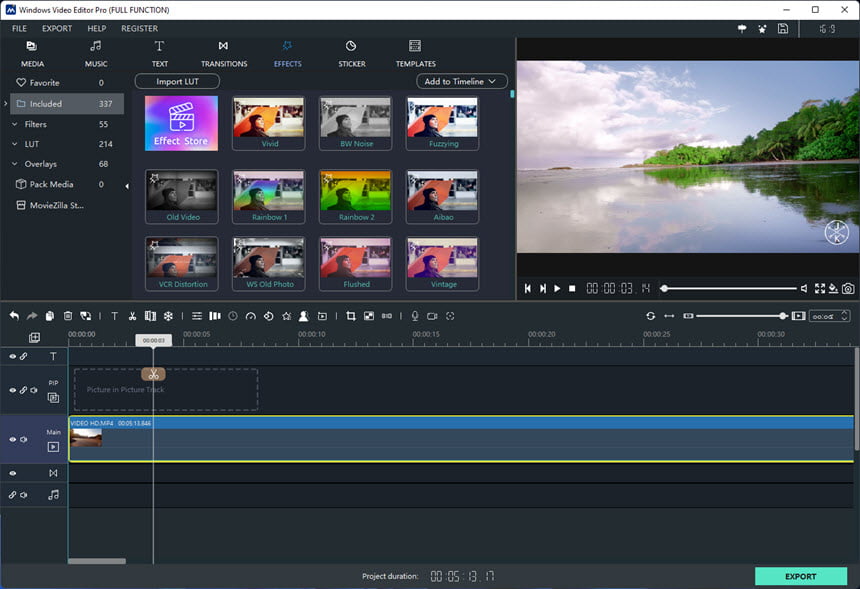Screen dimensions: 860x589
Task: Collapse the Overlays category
Action: (15, 164)
